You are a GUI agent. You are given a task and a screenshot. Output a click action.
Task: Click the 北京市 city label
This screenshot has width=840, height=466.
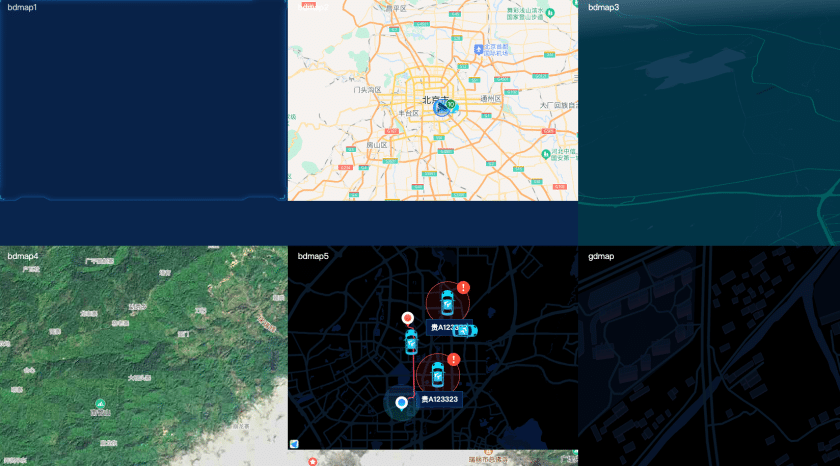point(435,100)
